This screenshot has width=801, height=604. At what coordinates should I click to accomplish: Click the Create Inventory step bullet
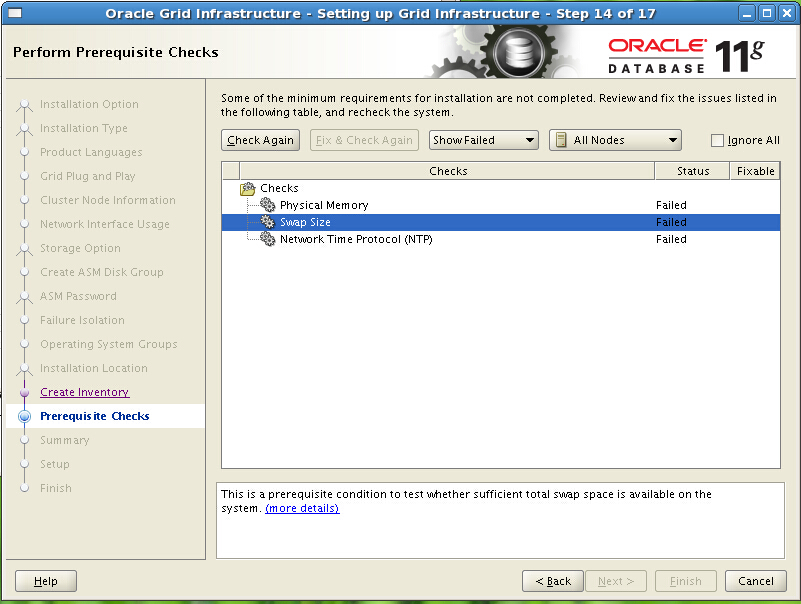click(x=24, y=392)
